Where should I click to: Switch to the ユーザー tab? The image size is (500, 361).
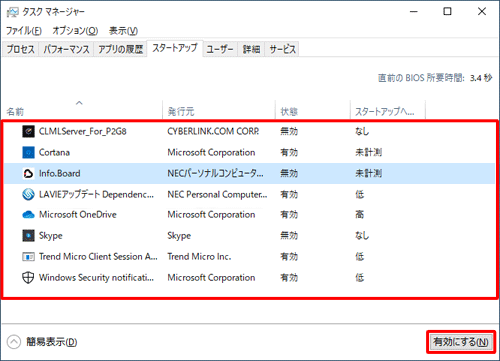[220, 49]
